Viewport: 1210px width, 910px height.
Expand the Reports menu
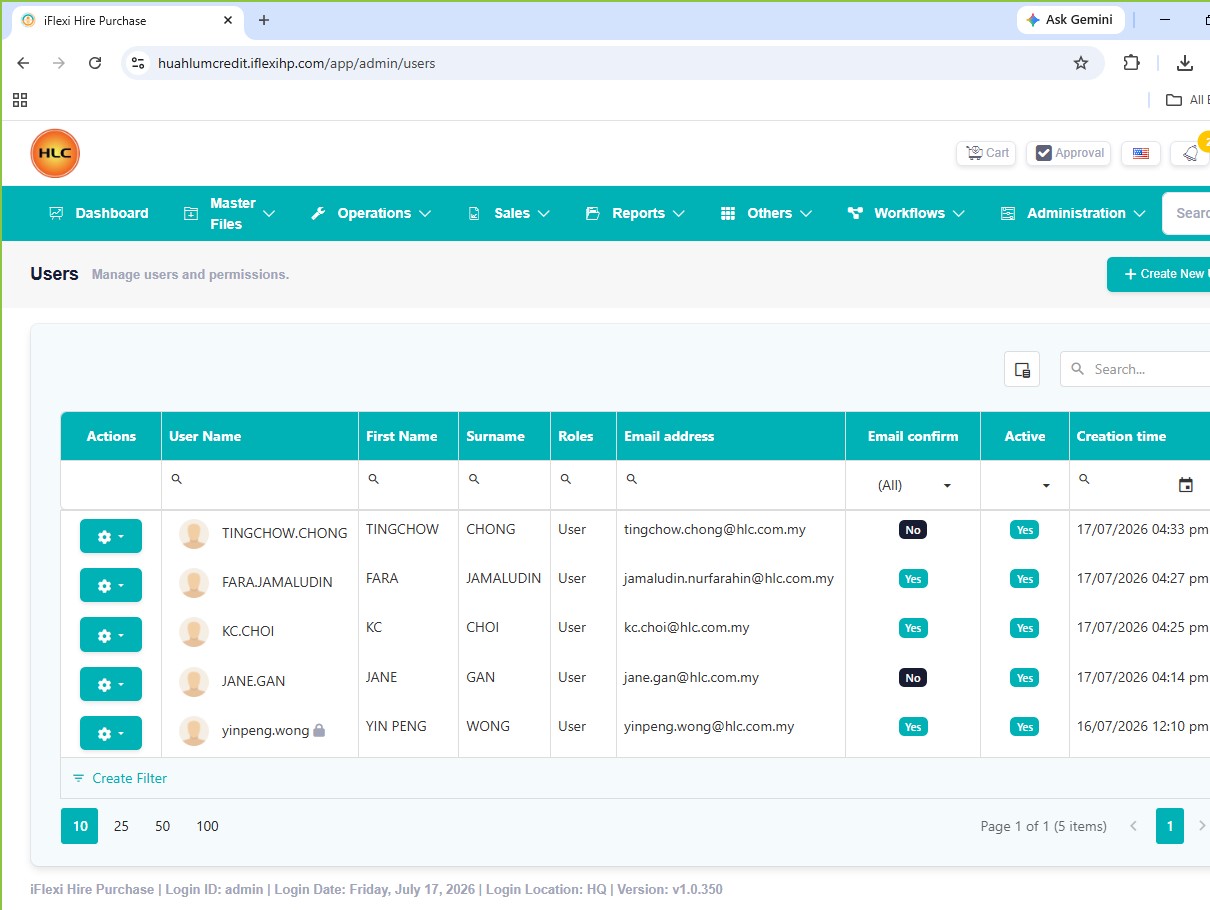coord(635,213)
